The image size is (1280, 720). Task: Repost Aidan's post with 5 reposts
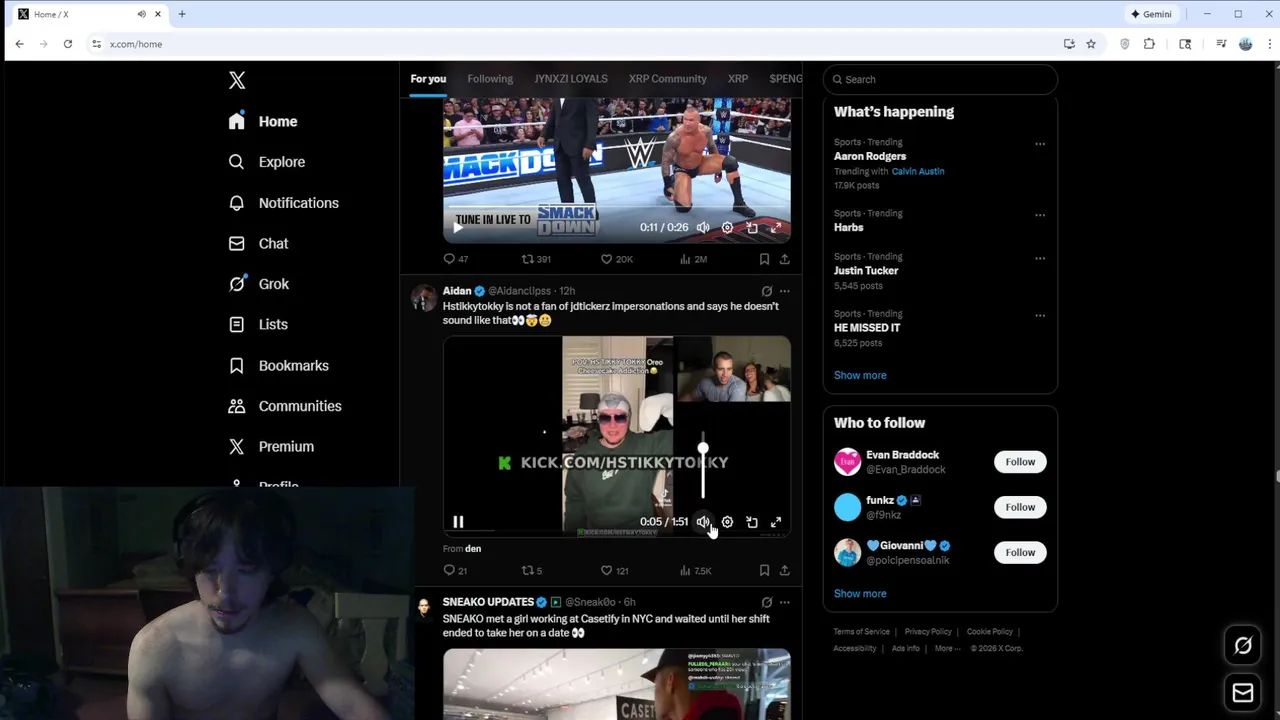532,571
